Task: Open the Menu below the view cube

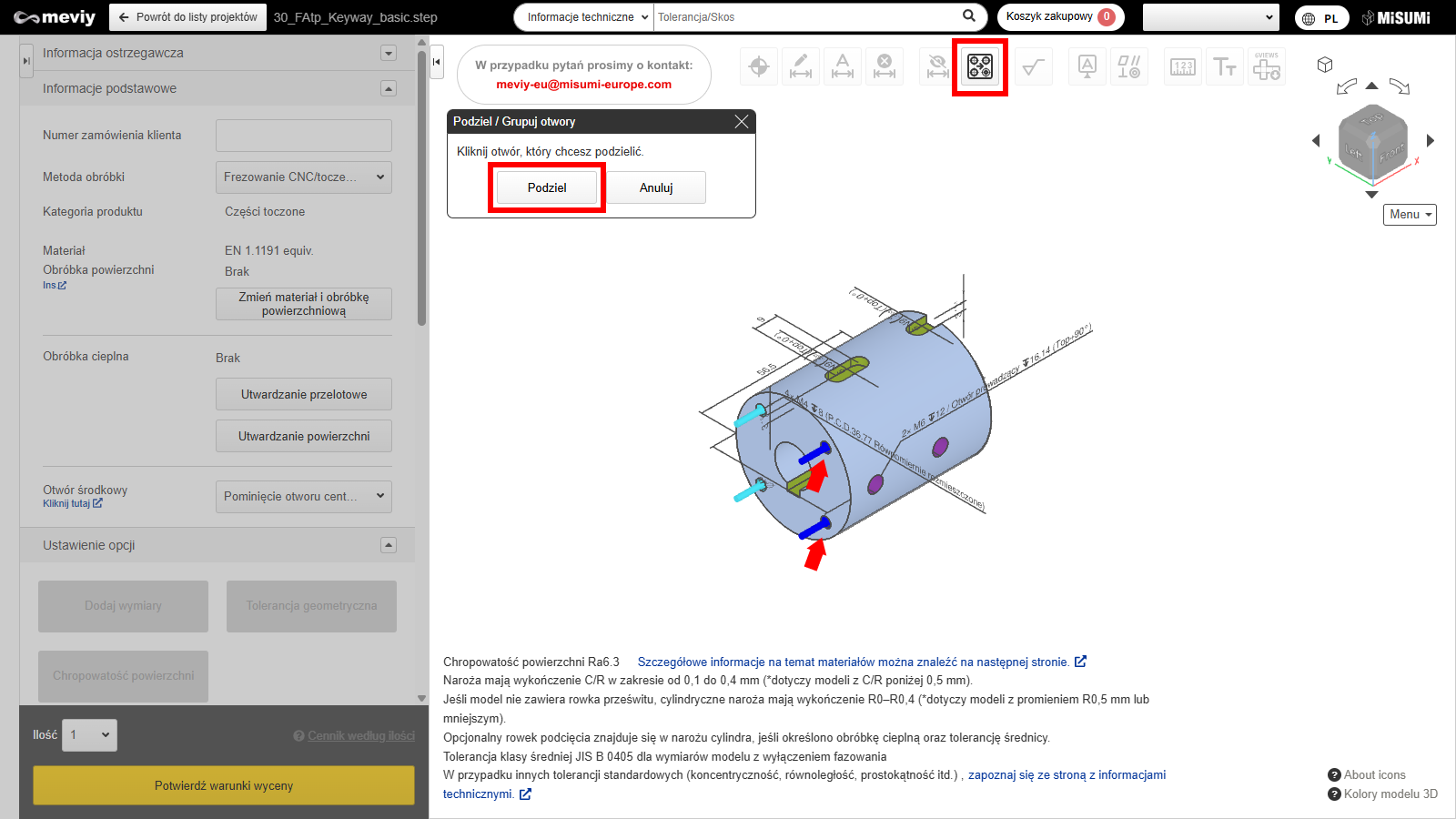Action: [x=1410, y=215]
